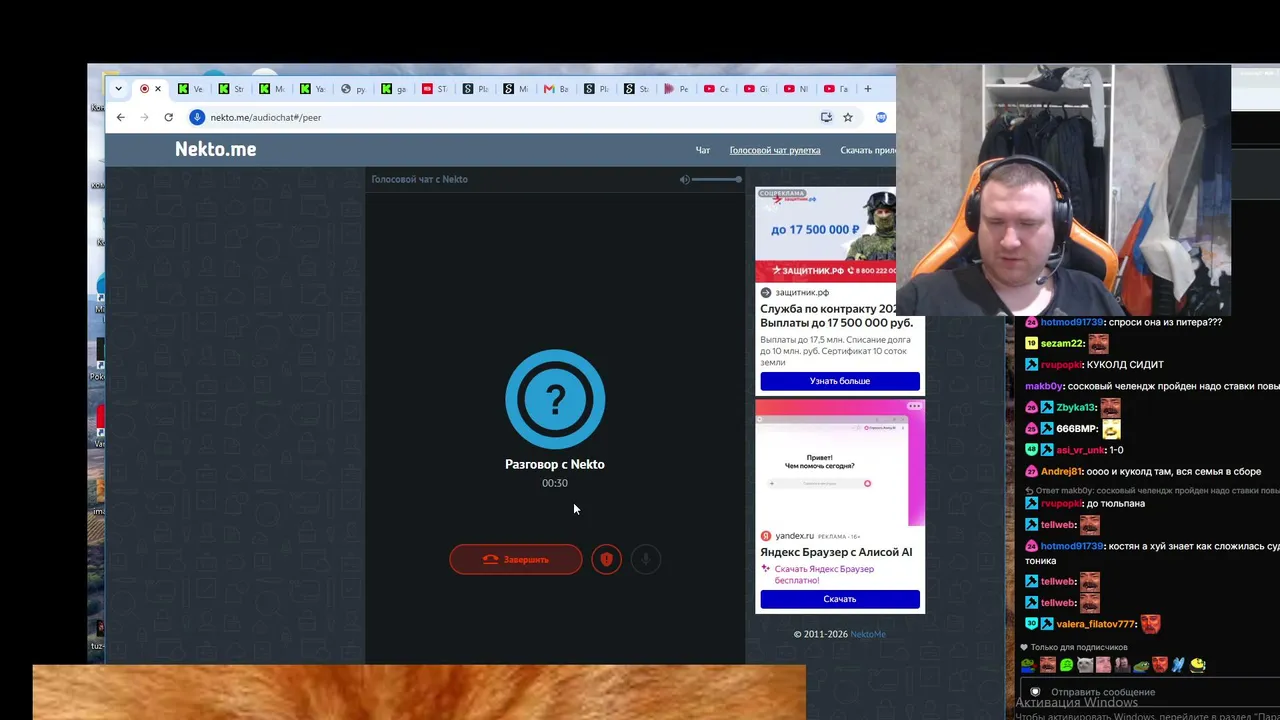
Task: Open the Chrome profile avatar
Action: click(881, 117)
